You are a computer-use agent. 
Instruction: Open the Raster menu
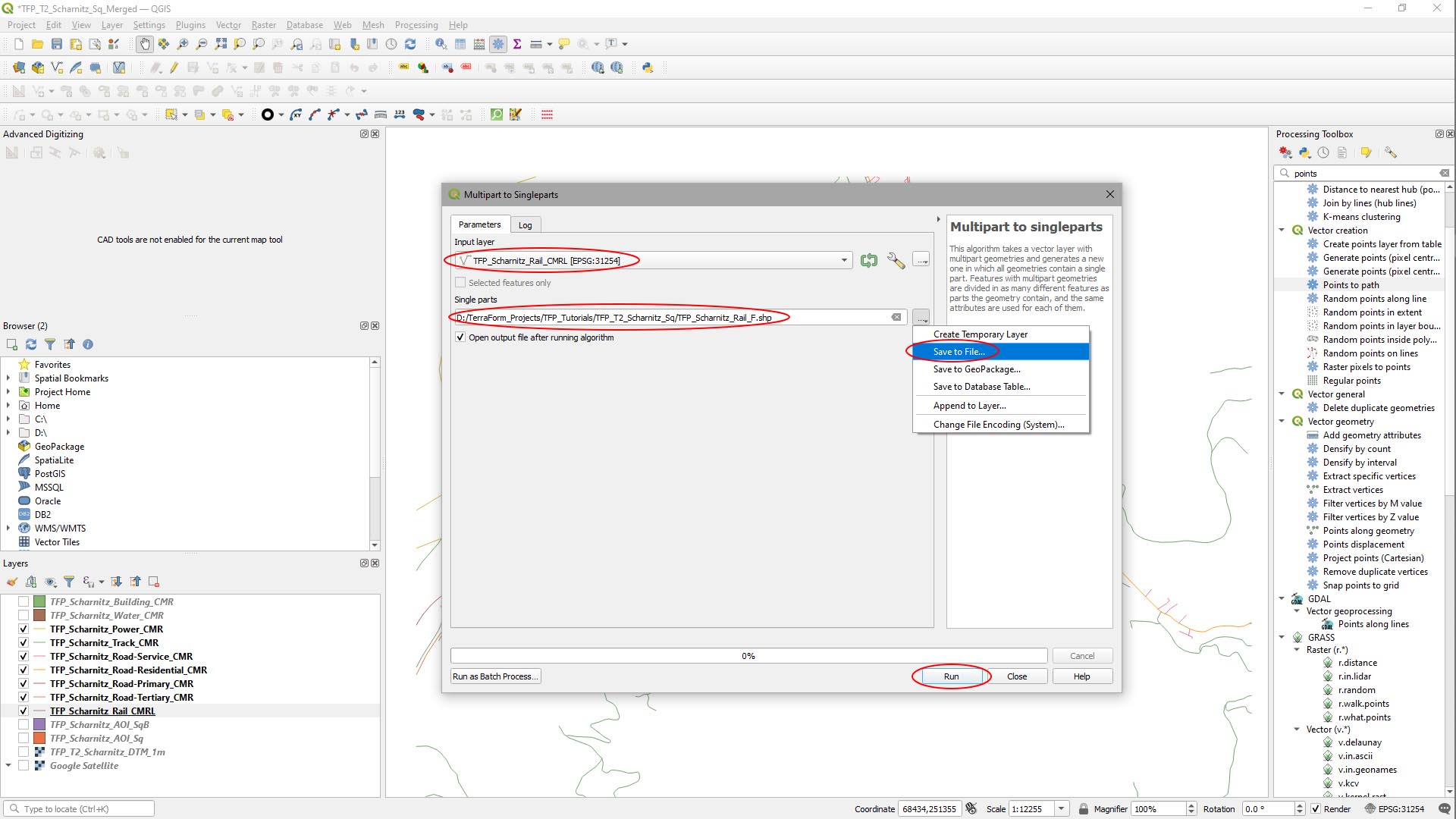(x=264, y=25)
